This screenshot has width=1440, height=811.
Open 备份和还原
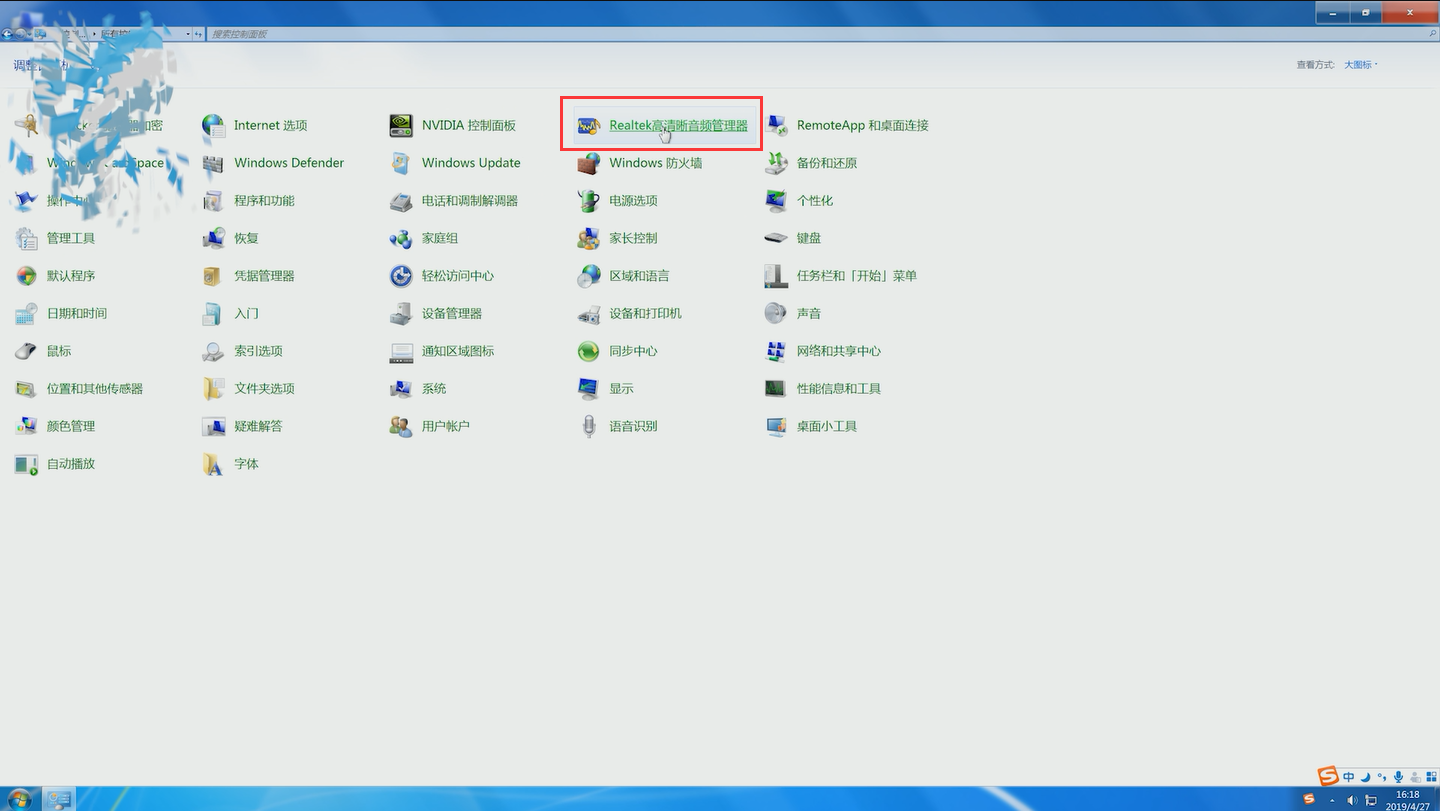coord(811,163)
